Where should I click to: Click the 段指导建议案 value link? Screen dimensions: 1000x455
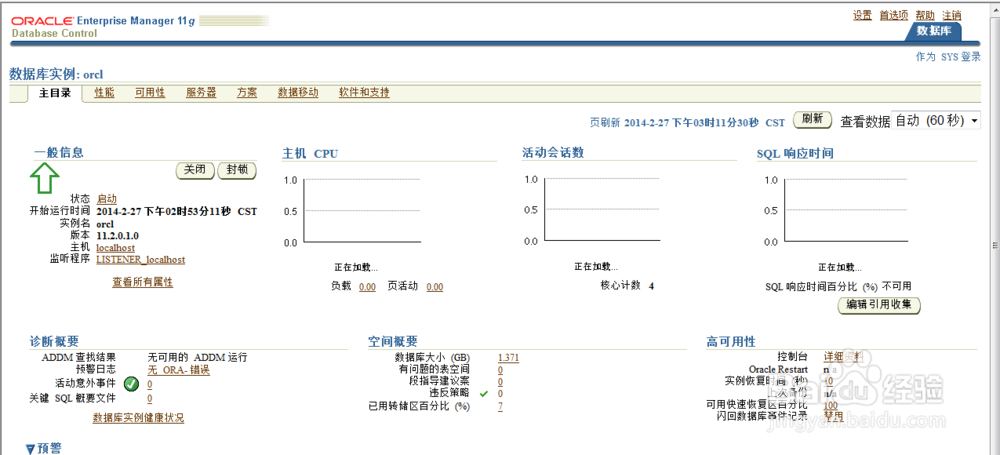(x=501, y=382)
